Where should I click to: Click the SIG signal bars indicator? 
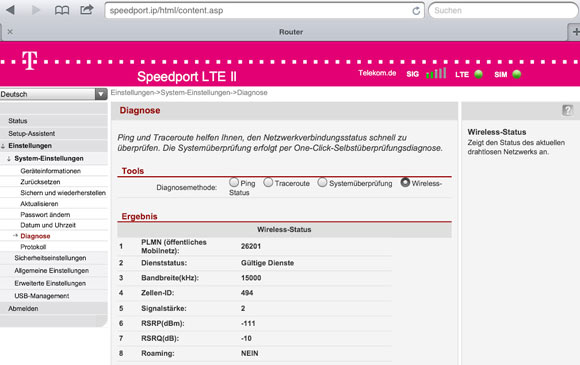click(436, 73)
